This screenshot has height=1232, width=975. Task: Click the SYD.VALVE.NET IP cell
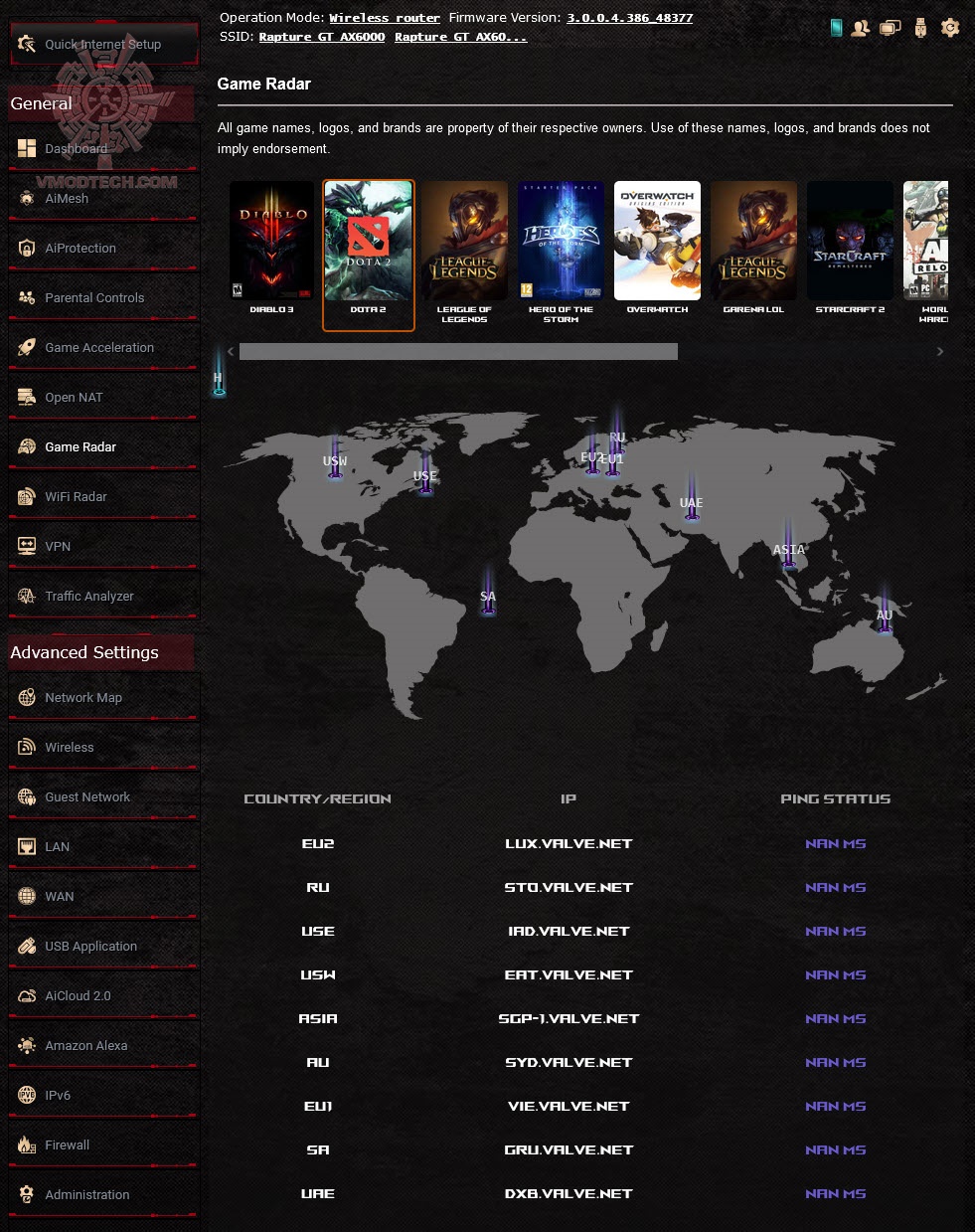coord(569,1062)
